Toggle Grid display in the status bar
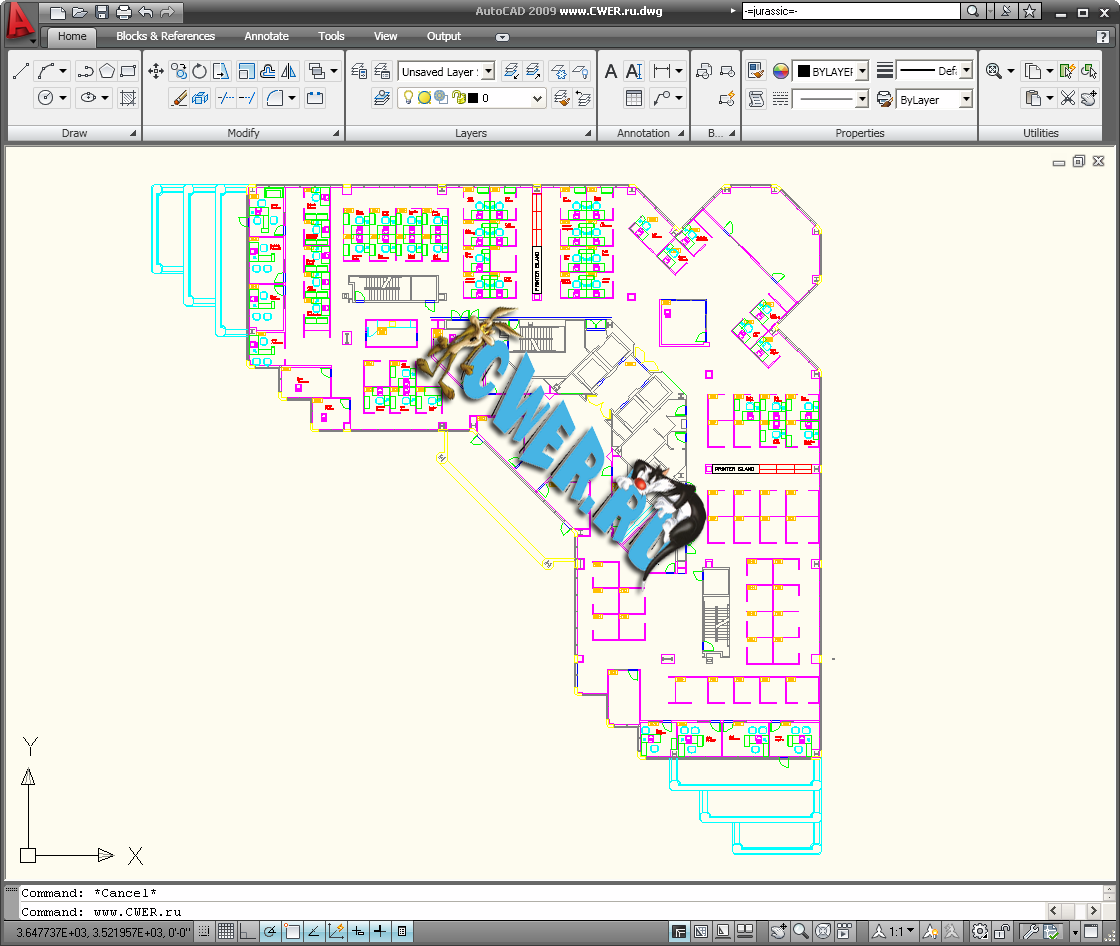The width and height of the screenshot is (1120, 946). click(226, 930)
